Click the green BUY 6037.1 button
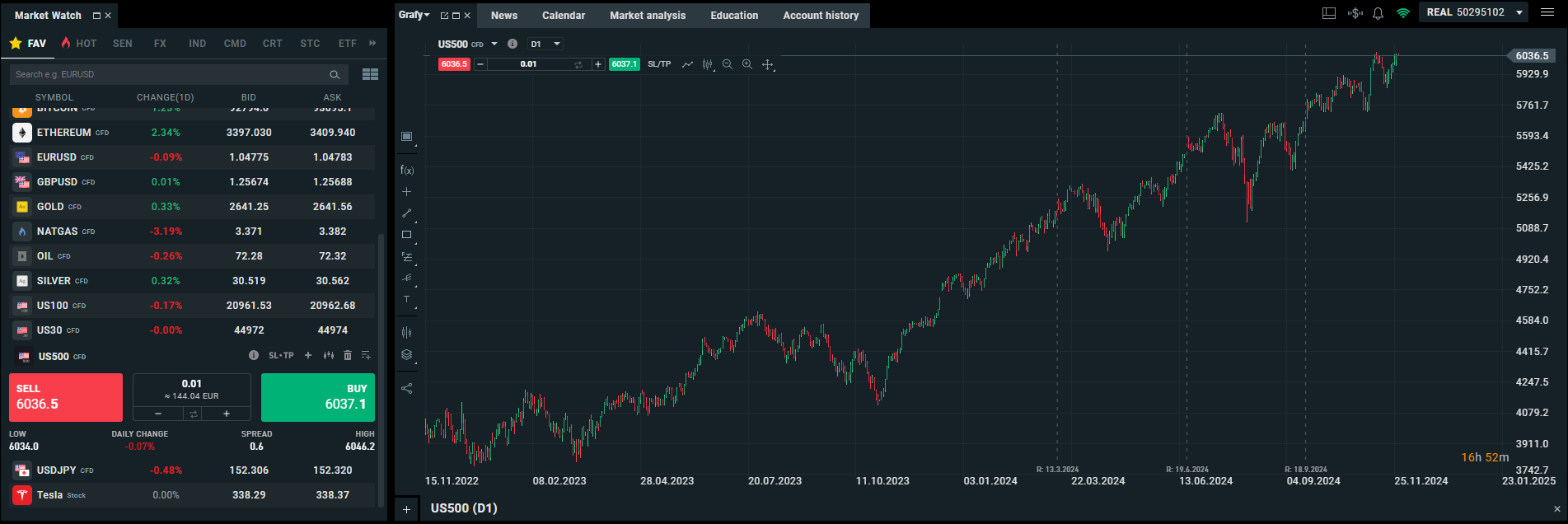Image resolution: width=1568 pixels, height=524 pixels. [318, 397]
